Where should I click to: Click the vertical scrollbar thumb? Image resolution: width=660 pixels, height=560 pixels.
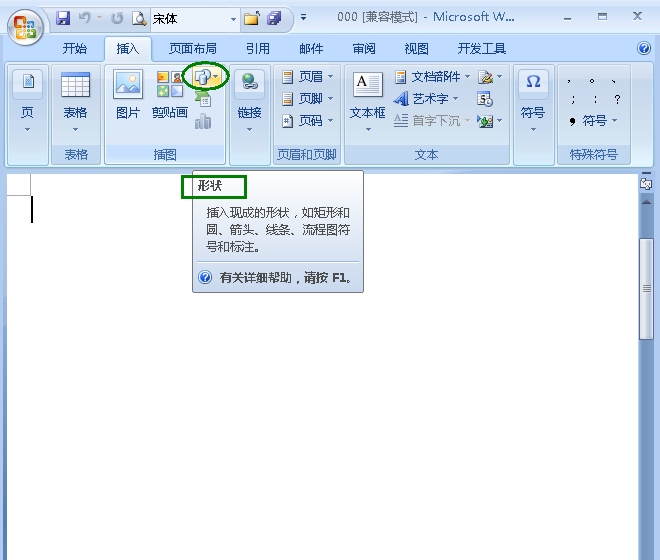(x=646, y=289)
